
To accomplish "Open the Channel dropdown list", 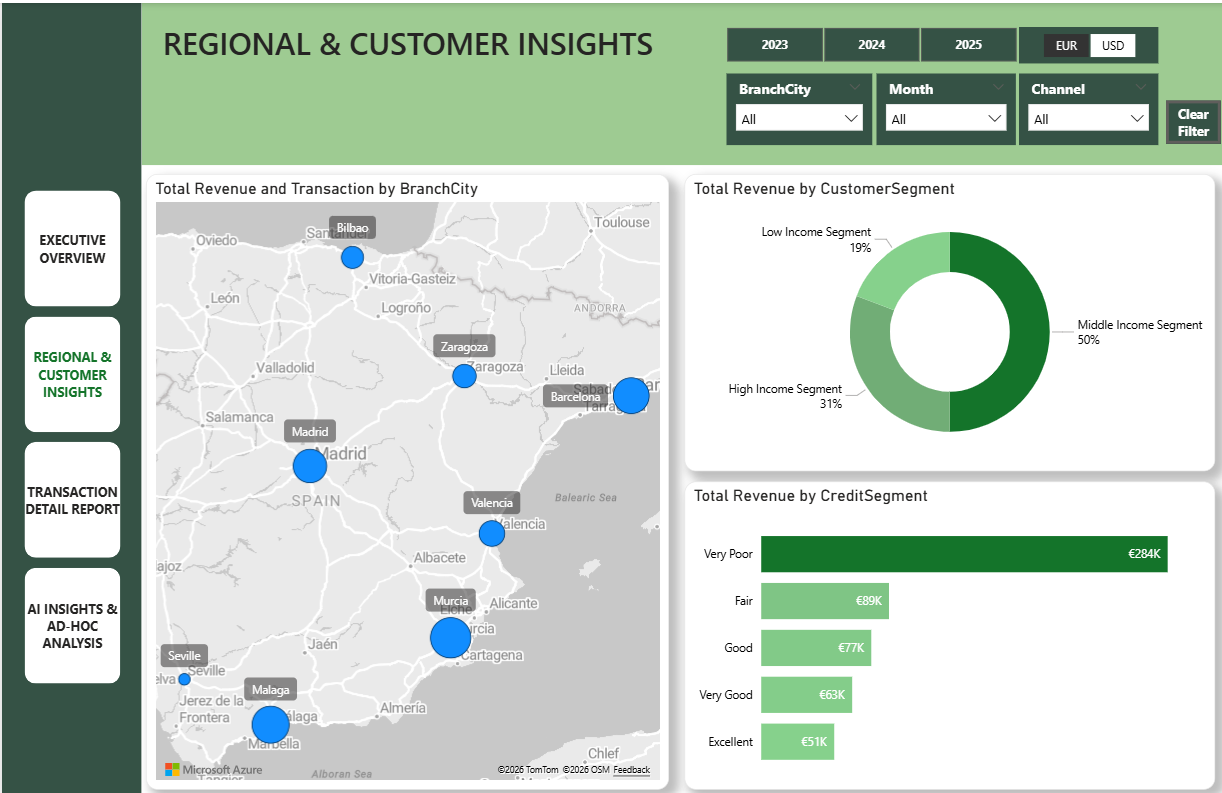I will [x=1089, y=119].
